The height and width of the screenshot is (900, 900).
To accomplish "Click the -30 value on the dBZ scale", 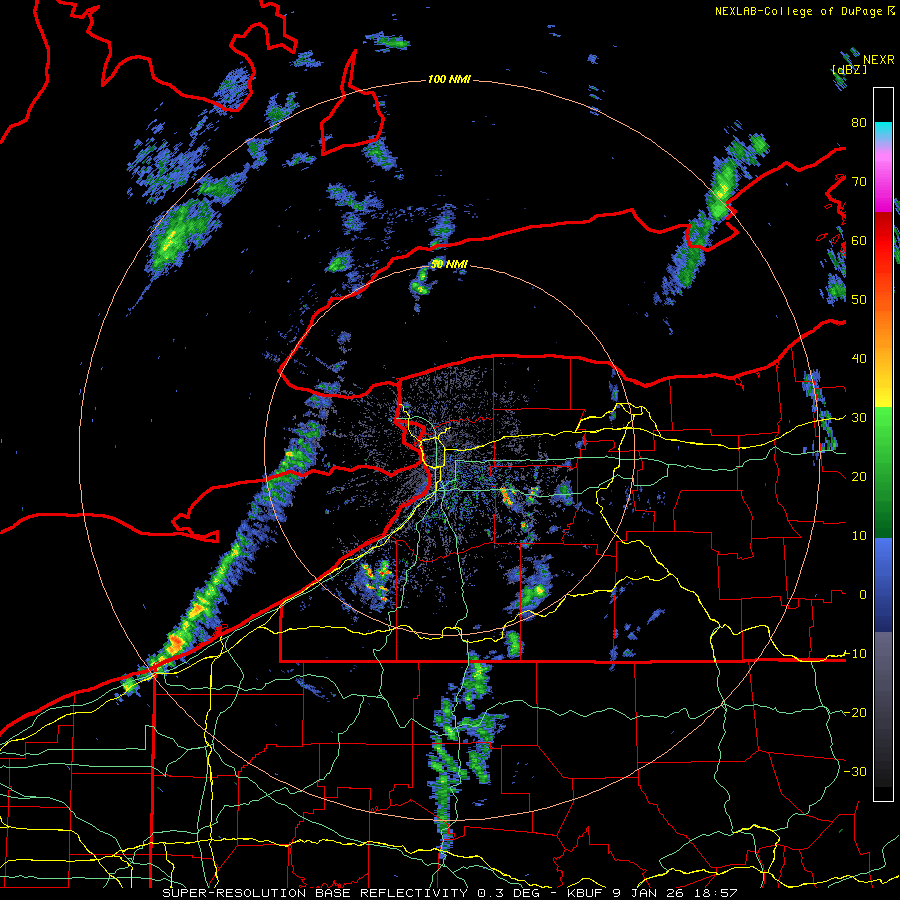I will tap(855, 771).
